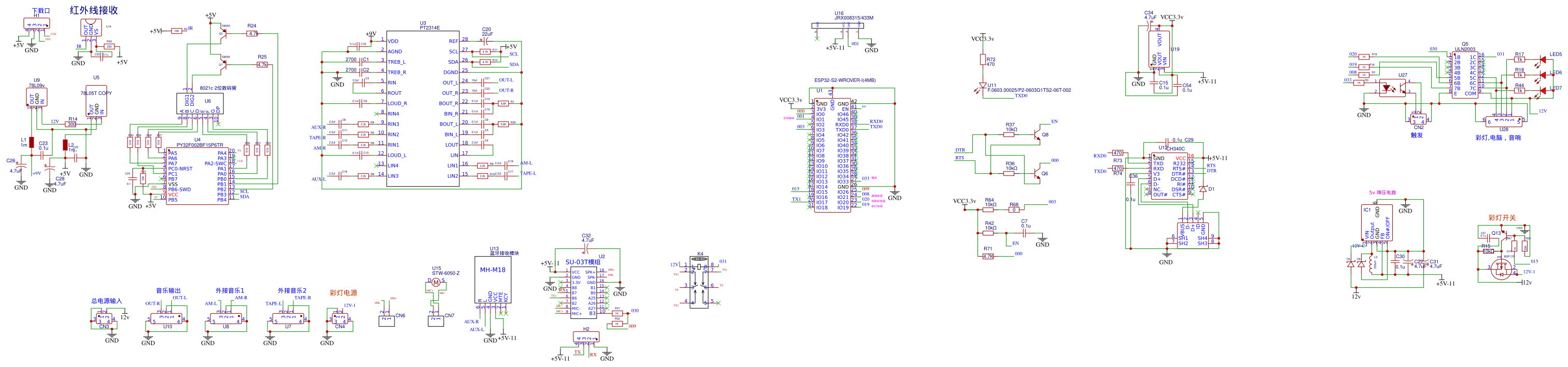Select the LED5 symbol
This screenshot has height=367, width=1568.
[1542, 60]
